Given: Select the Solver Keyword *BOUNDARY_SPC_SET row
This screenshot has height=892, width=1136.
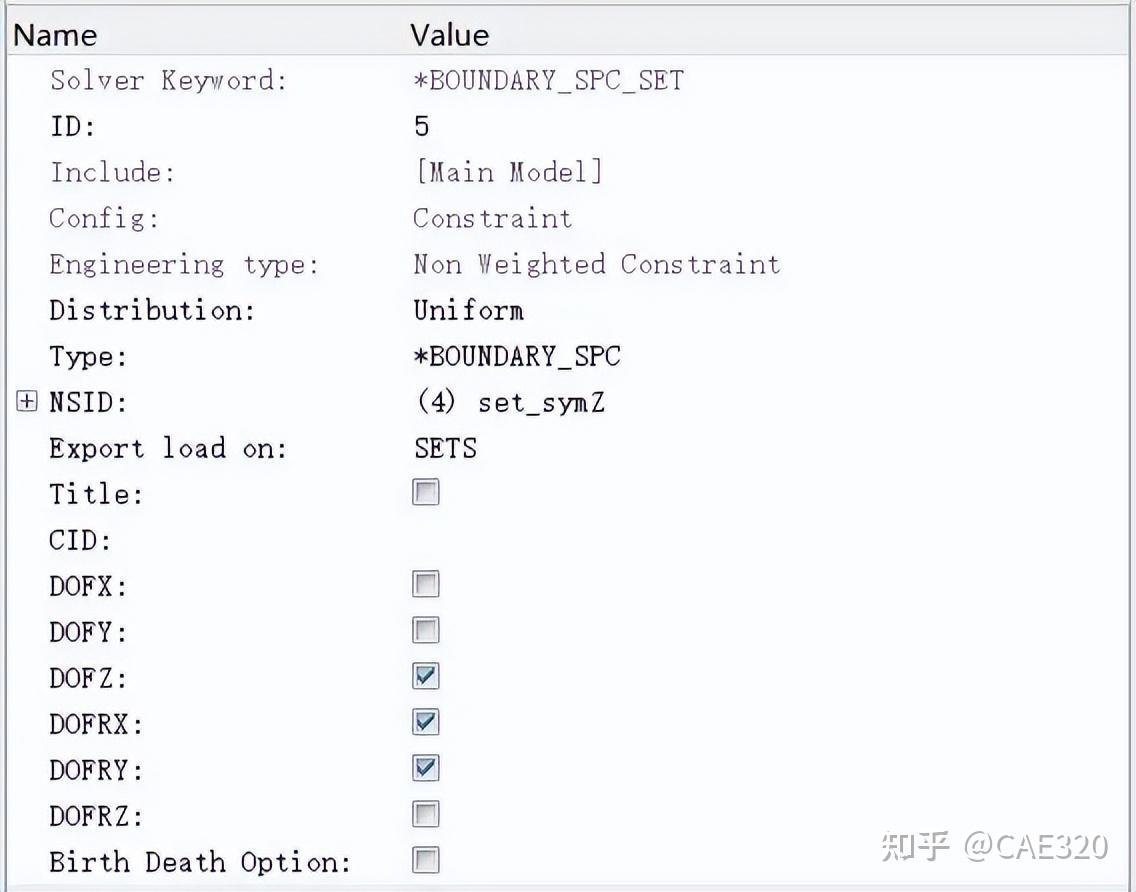Looking at the screenshot, I should [546, 80].
